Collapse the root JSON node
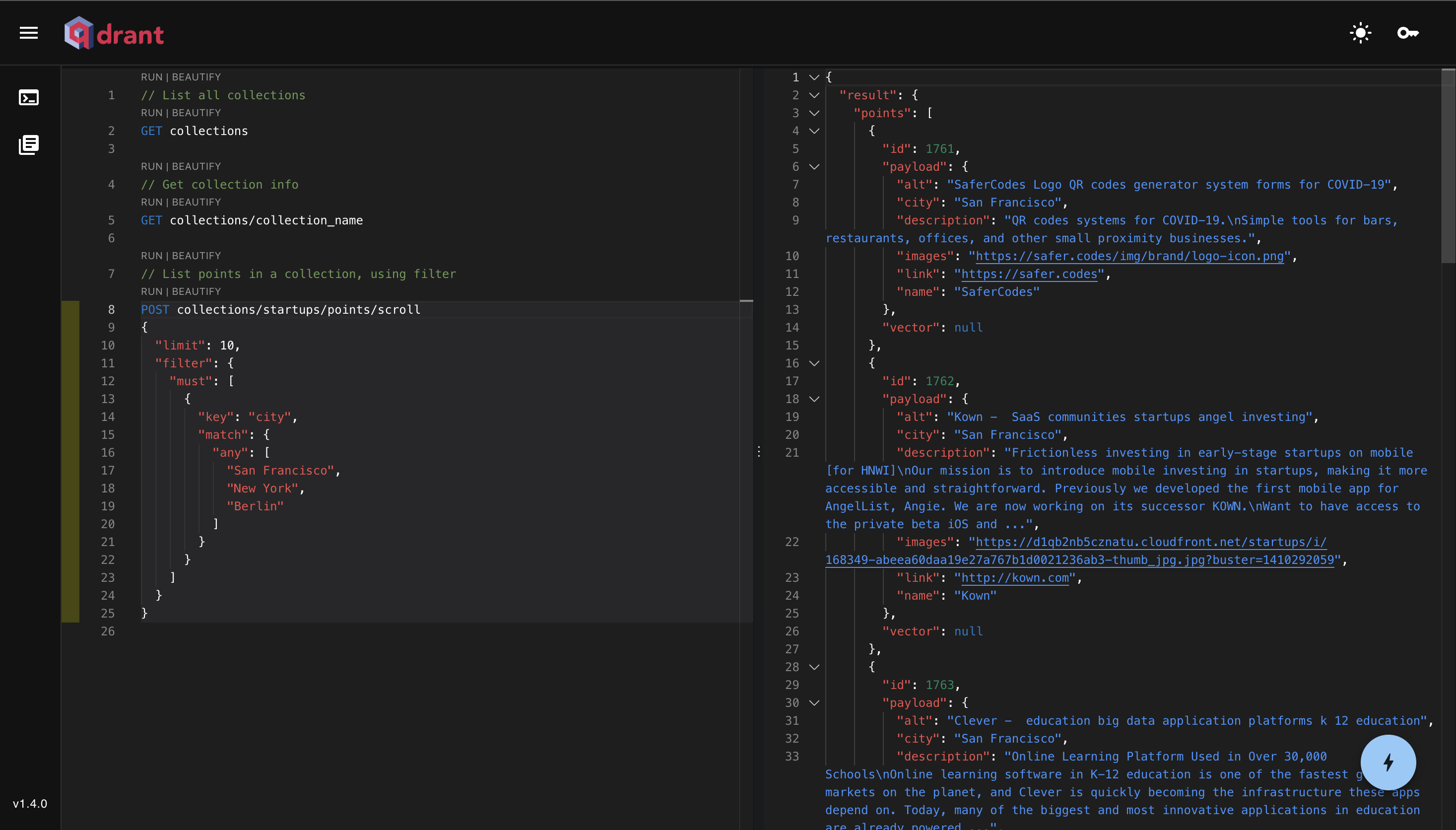1456x830 pixels. 814,77
